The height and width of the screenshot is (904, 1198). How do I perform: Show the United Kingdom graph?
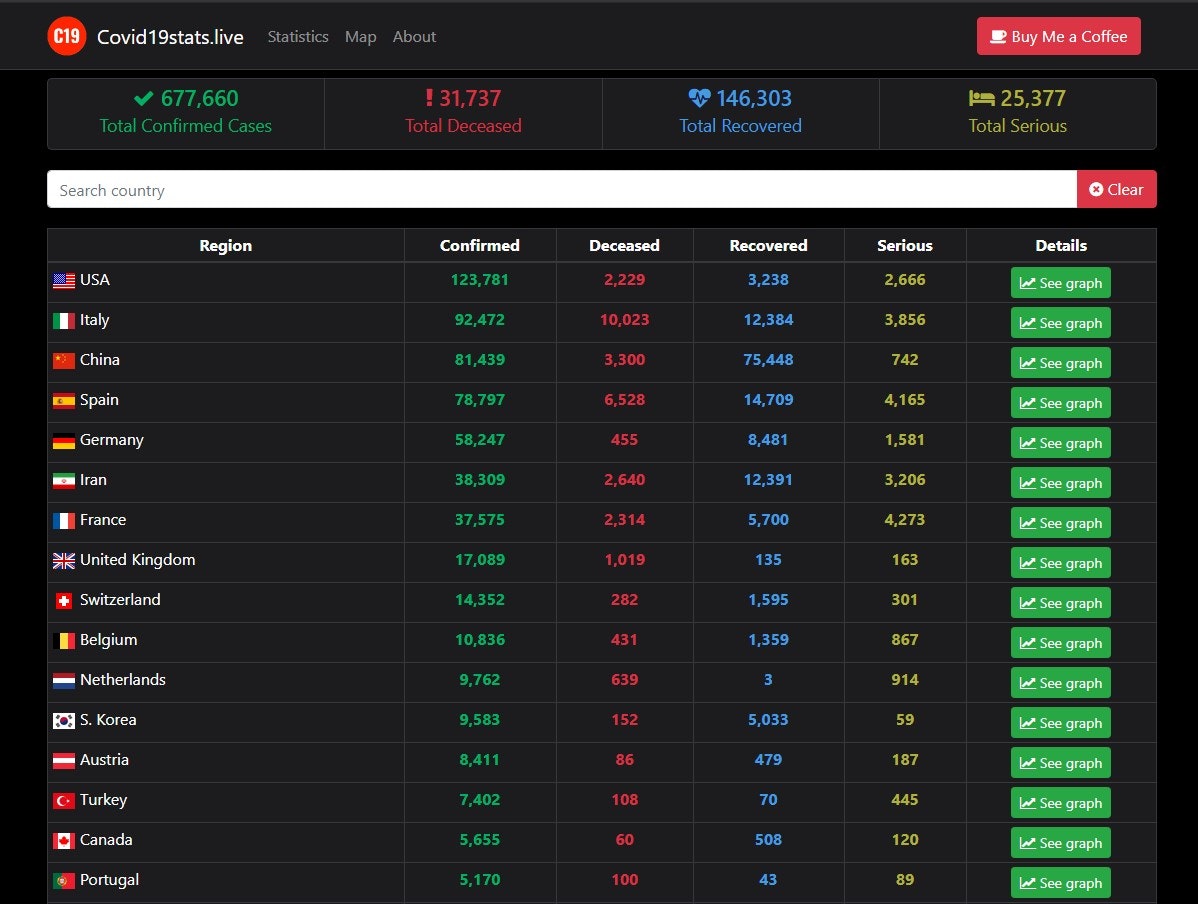tap(1060, 563)
